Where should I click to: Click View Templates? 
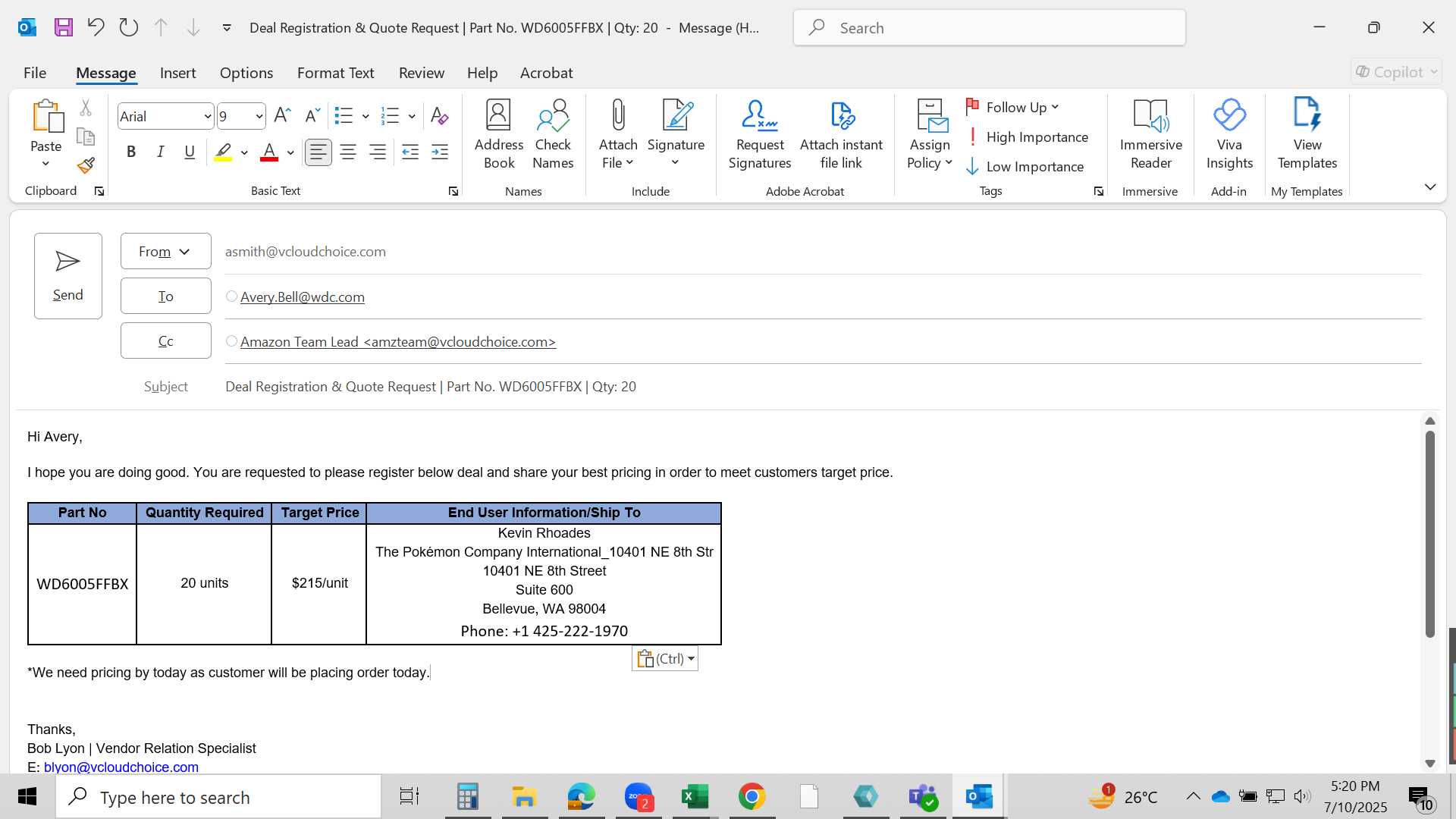[x=1307, y=135]
